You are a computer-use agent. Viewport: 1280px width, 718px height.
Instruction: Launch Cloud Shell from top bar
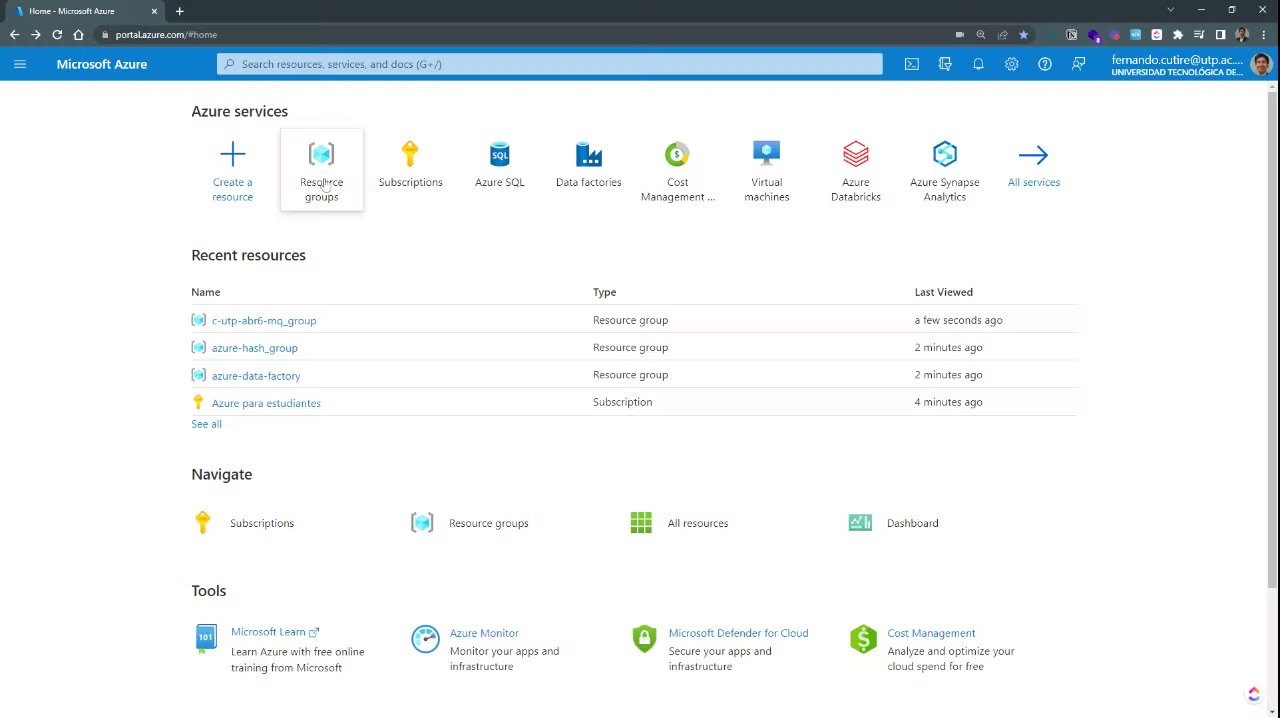pos(911,64)
